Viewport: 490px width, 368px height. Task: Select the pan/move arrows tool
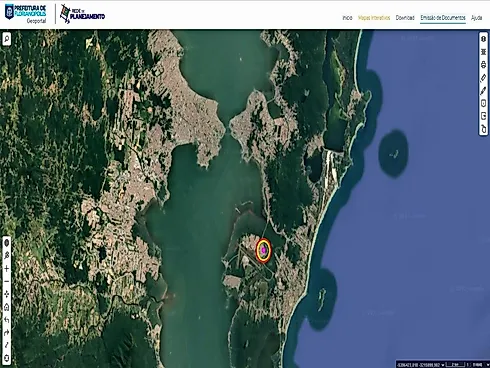[6, 294]
